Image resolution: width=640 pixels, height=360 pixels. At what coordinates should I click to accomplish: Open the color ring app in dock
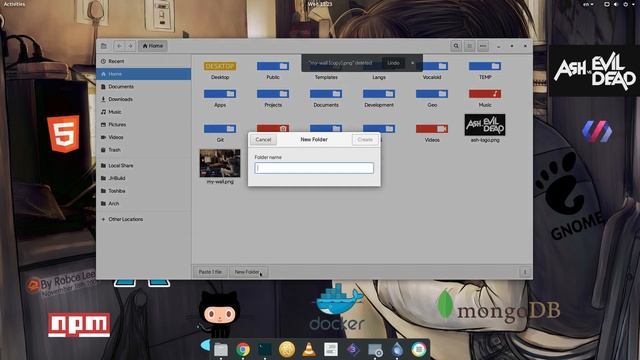pos(419,349)
